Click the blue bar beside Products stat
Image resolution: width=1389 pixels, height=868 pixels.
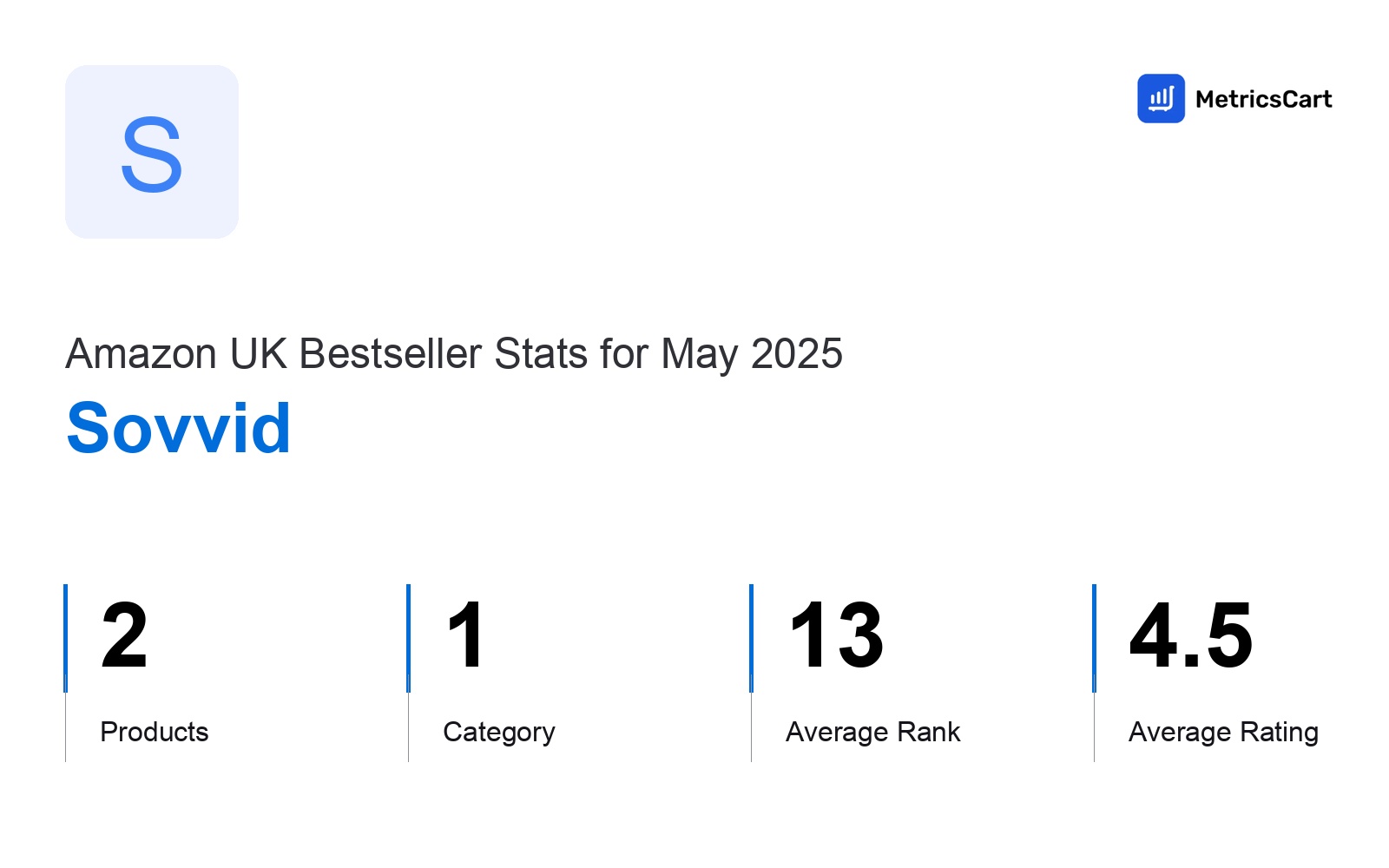[x=65, y=638]
